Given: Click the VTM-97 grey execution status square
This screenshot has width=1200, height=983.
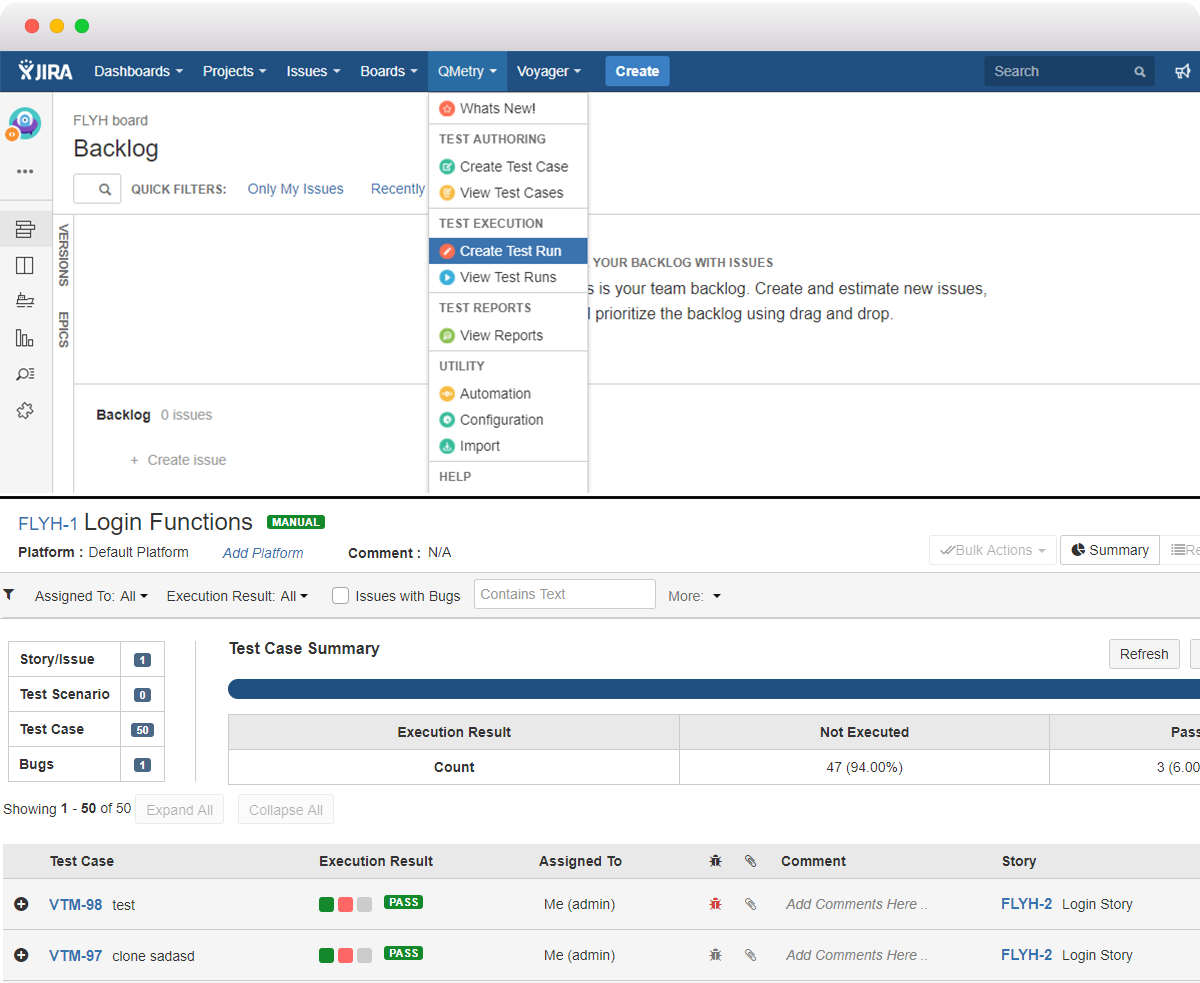Looking at the screenshot, I should coord(364,955).
